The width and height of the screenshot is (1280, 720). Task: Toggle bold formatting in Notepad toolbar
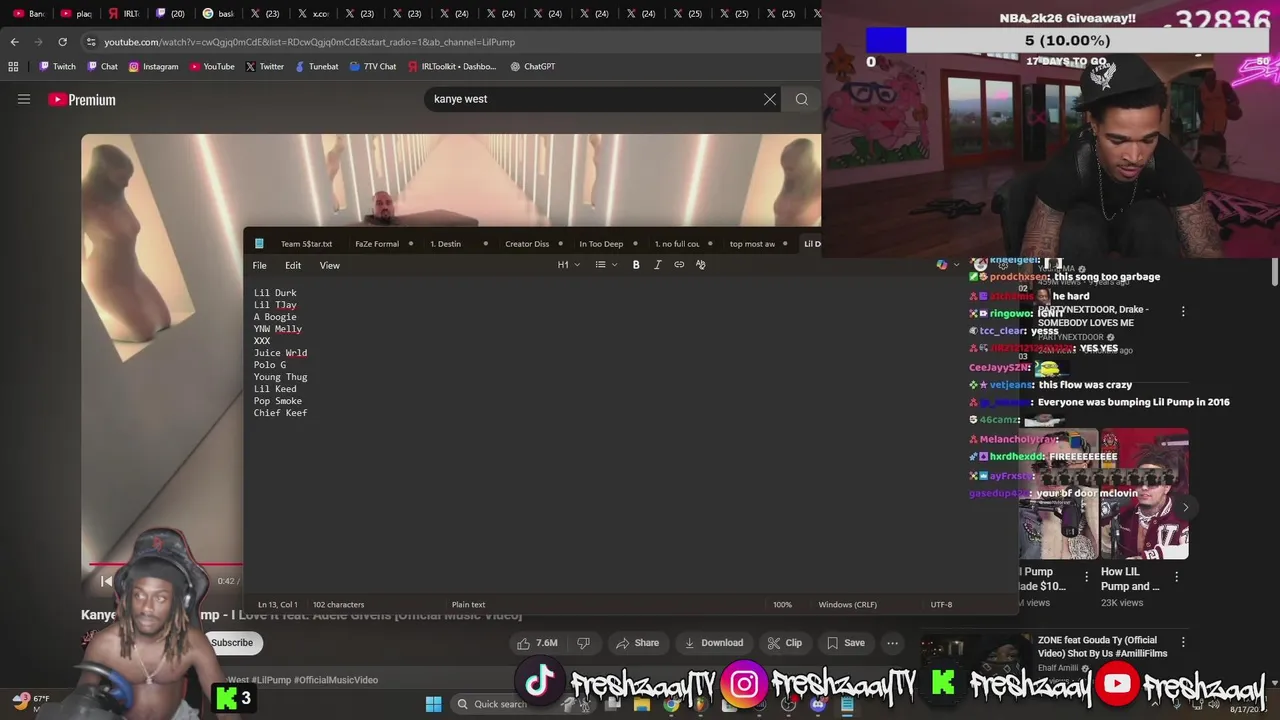click(x=636, y=265)
